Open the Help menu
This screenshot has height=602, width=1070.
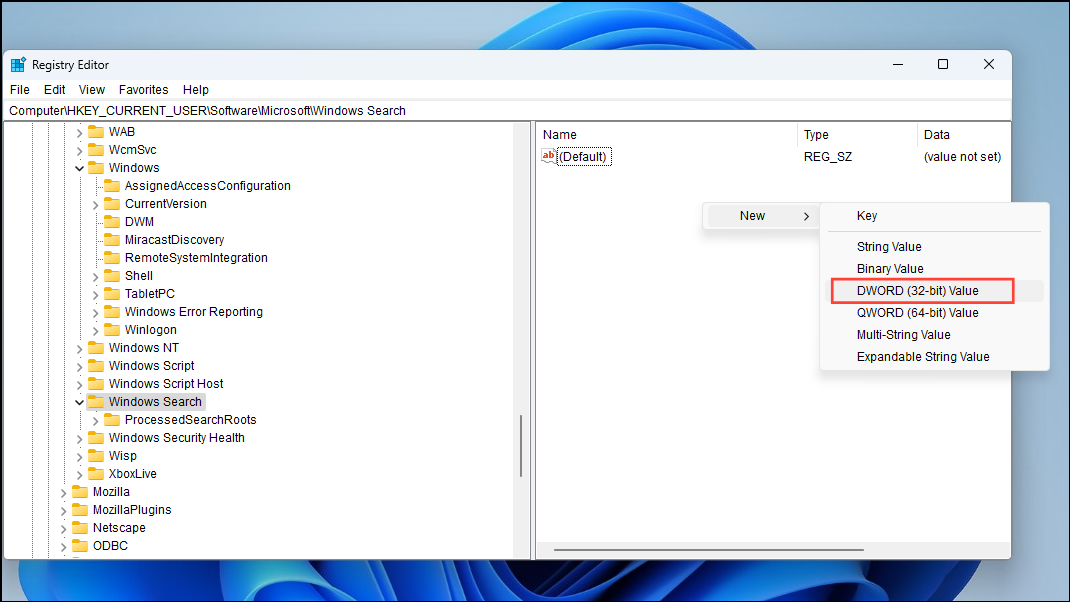point(196,89)
